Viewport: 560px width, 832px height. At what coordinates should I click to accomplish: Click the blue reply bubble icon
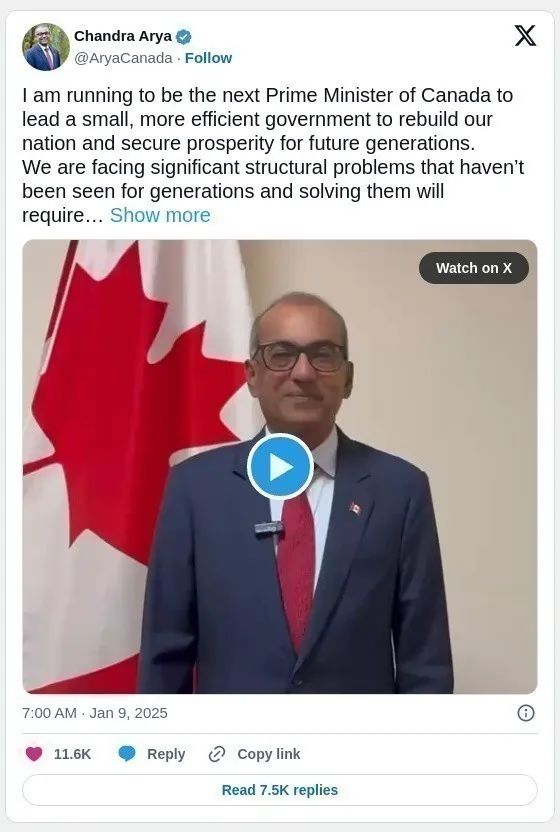coord(127,753)
